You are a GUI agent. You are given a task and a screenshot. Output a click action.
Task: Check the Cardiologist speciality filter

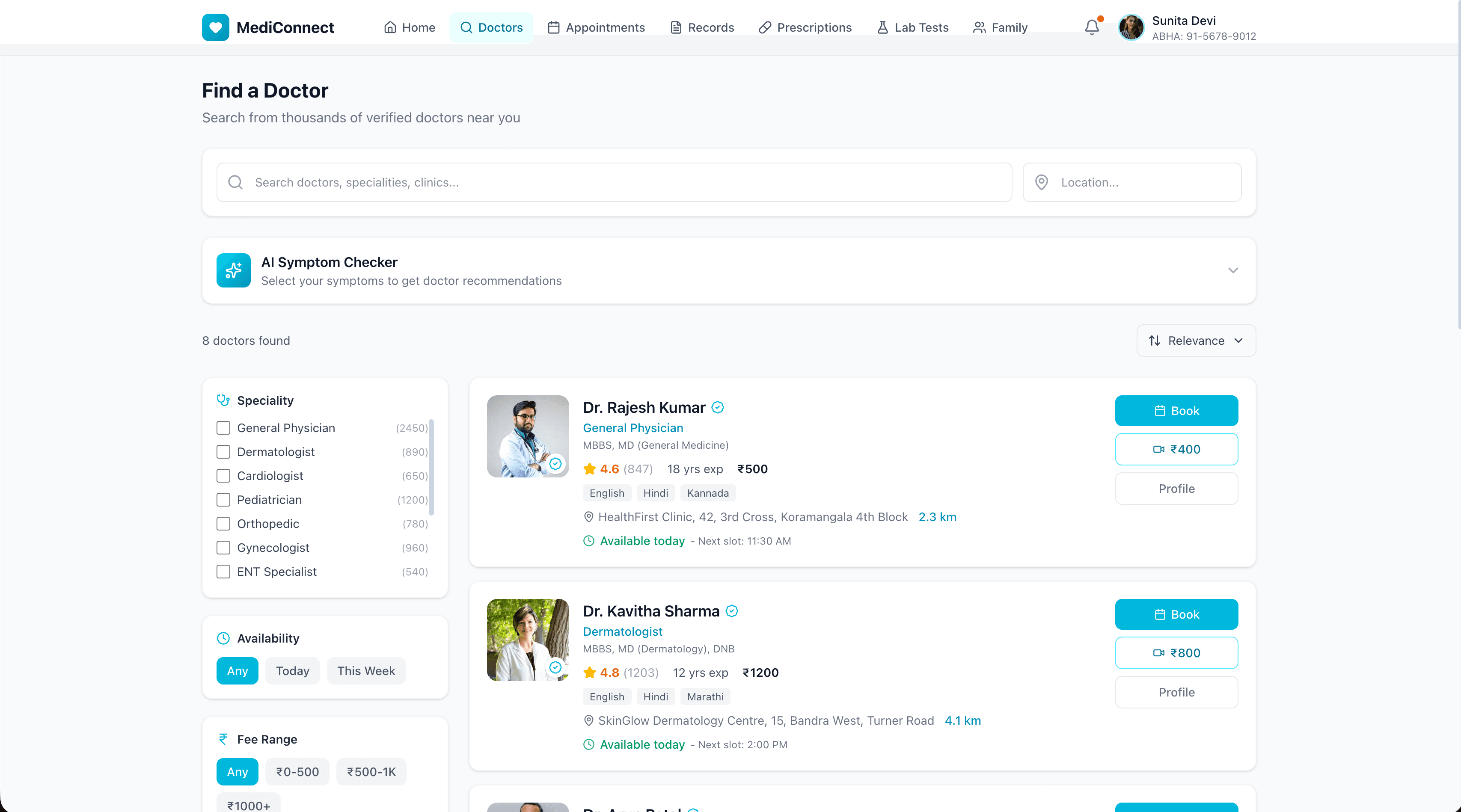[x=223, y=476]
